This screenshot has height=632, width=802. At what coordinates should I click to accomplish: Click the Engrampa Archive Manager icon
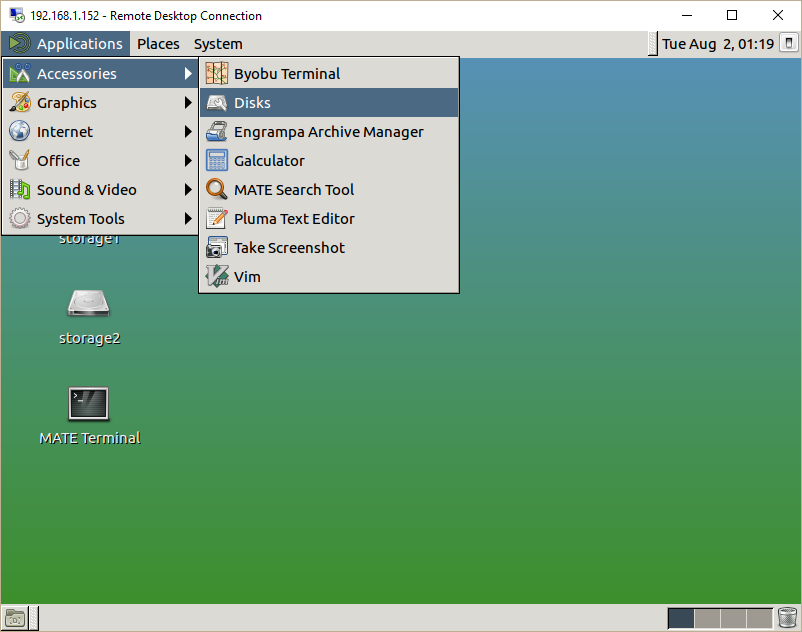pos(216,132)
